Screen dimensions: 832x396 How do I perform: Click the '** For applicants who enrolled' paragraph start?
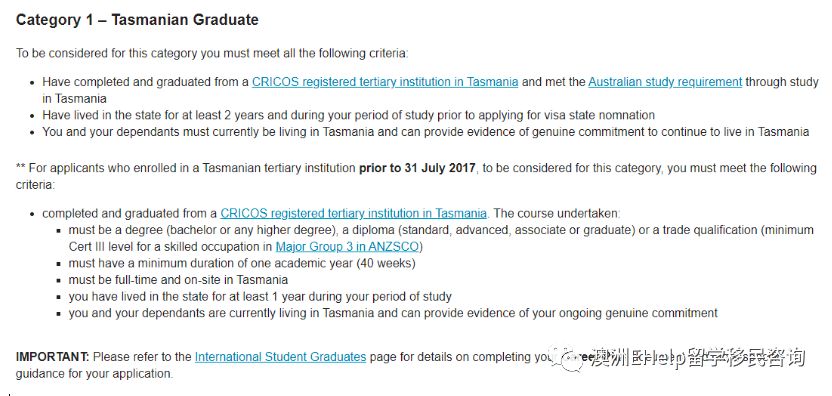[416, 176]
